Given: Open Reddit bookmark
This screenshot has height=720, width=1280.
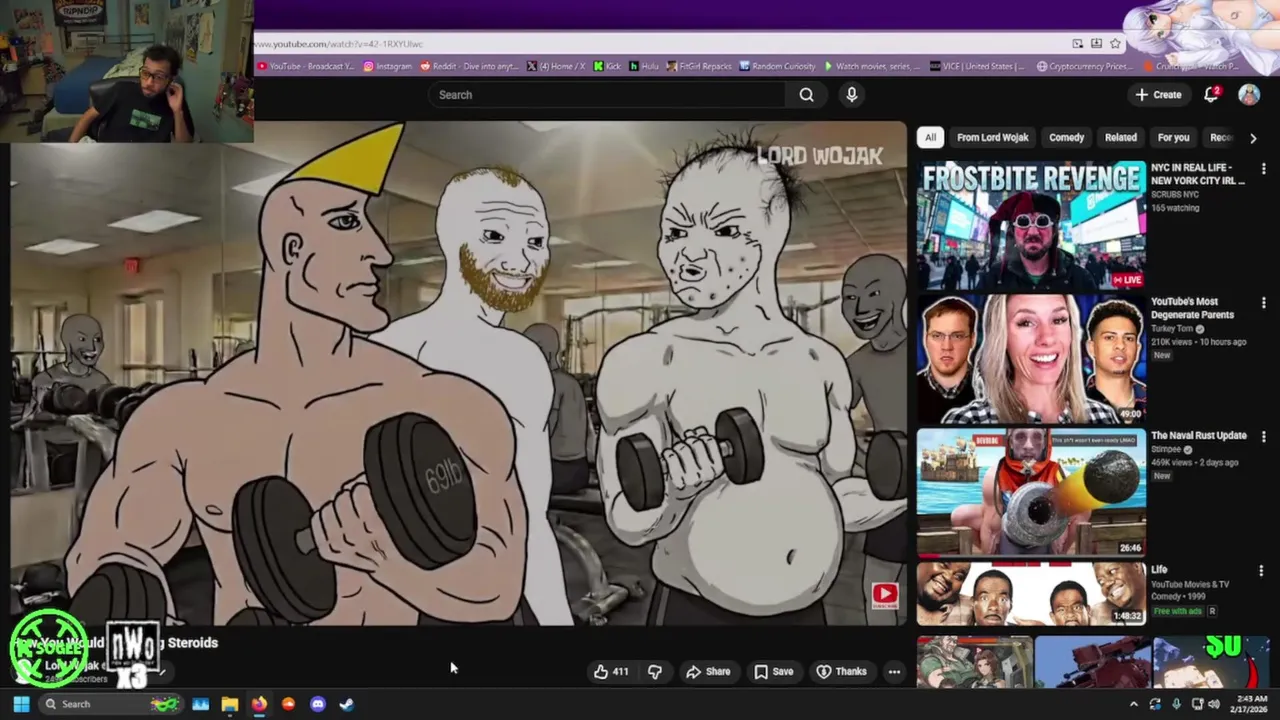Looking at the screenshot, I should (x=469, y=66).
